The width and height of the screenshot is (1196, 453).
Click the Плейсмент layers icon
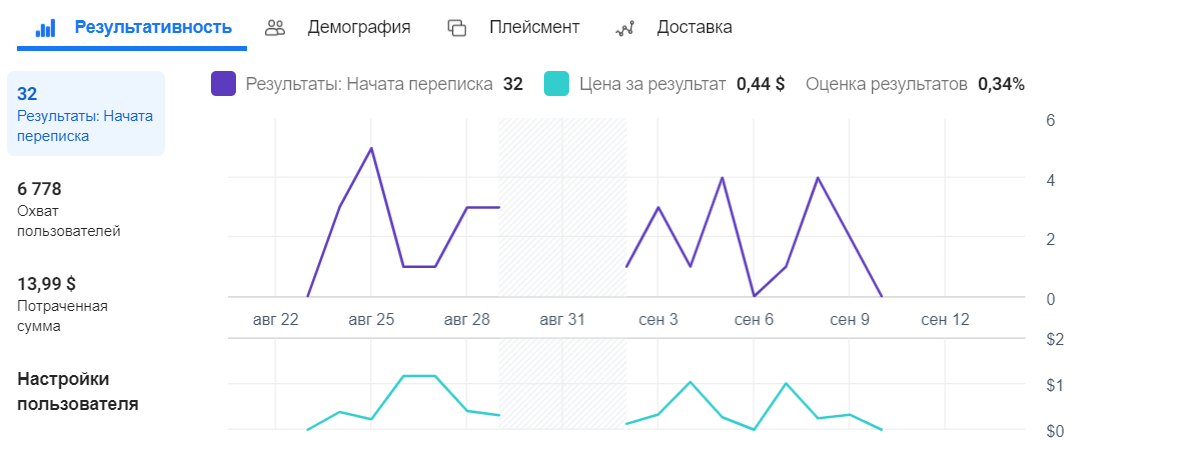coord(457,28)
